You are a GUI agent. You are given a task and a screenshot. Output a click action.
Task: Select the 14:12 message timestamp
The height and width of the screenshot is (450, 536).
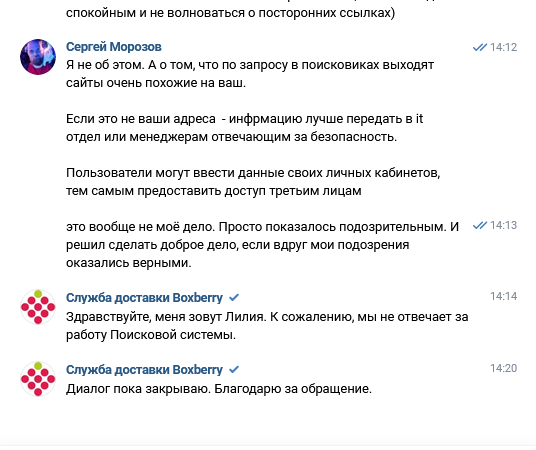point(504,47)
